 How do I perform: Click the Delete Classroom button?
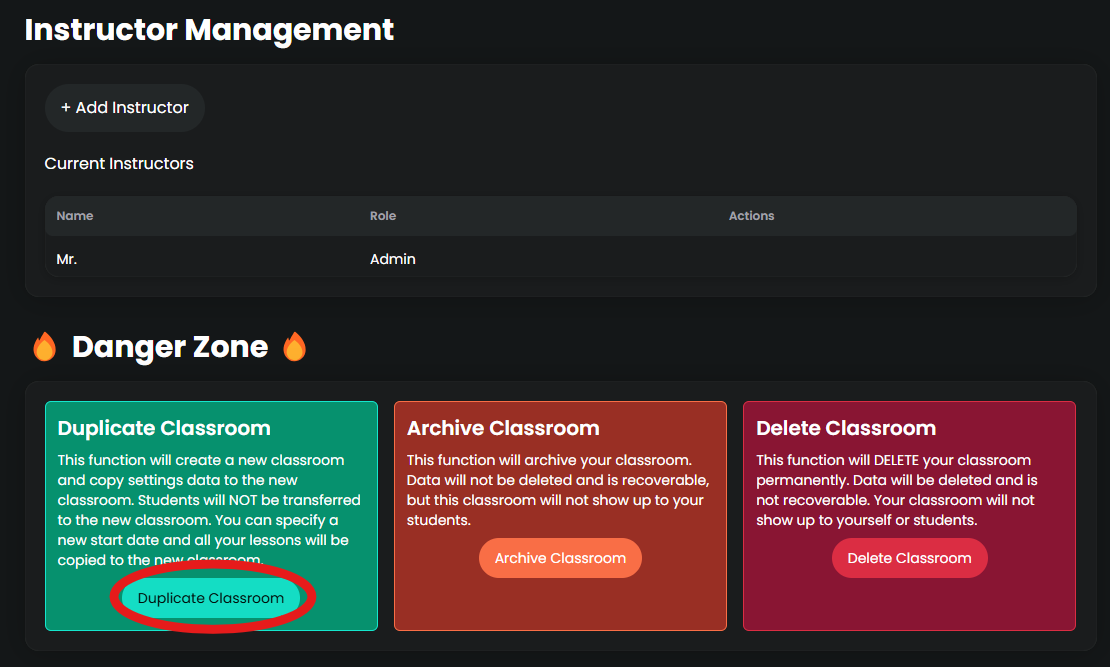[x=909, y=558]
